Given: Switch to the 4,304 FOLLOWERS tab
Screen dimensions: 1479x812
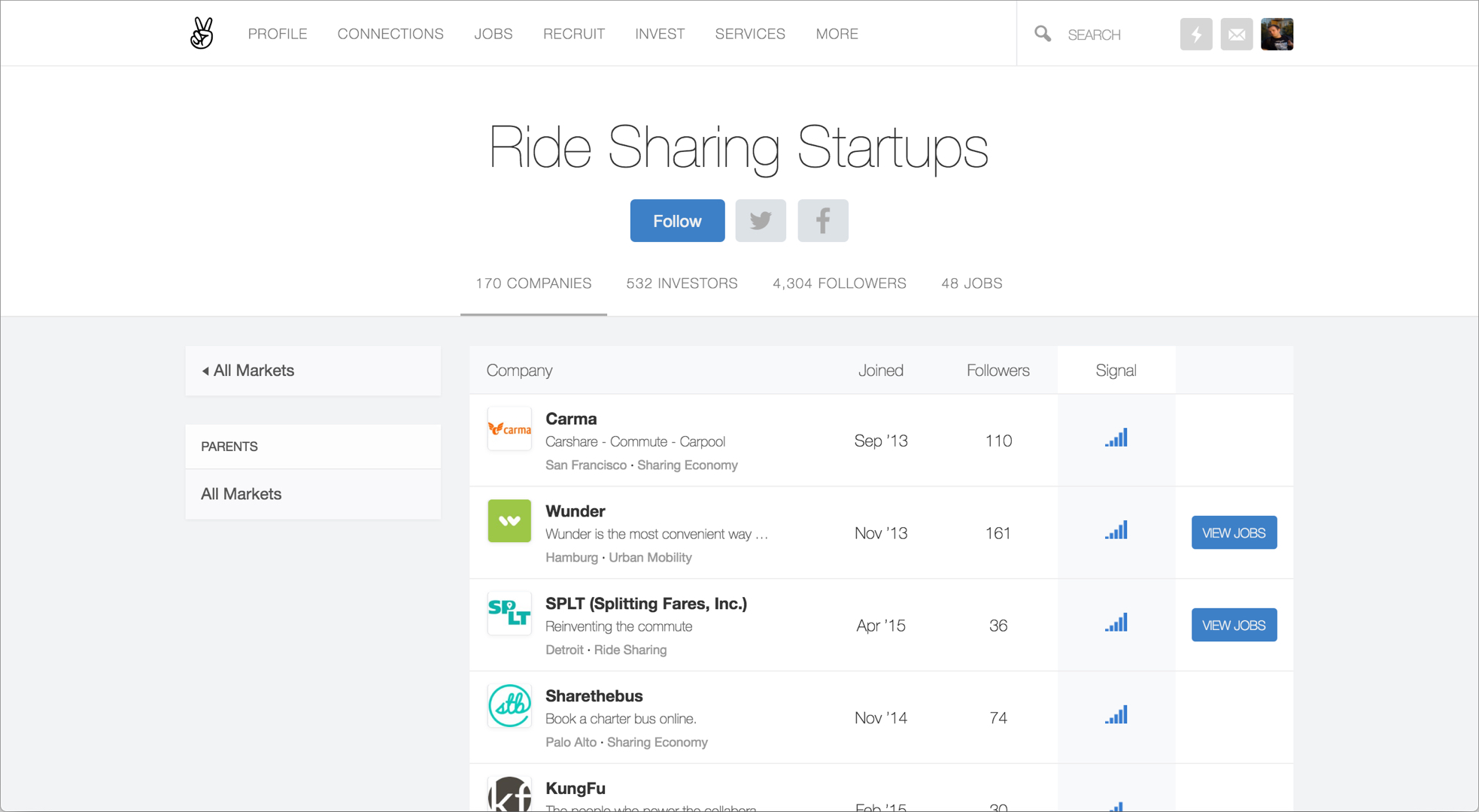Looking at the screenshot, I should point(840,283).
